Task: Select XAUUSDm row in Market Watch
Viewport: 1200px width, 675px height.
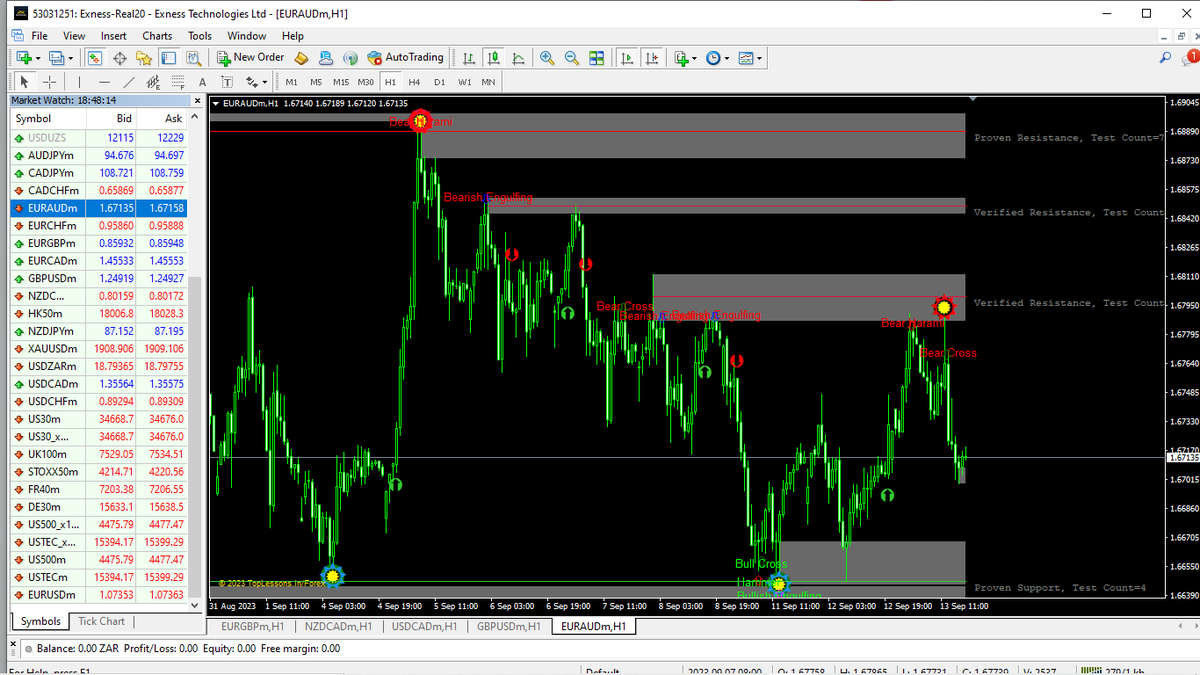Action: (98, 349)
